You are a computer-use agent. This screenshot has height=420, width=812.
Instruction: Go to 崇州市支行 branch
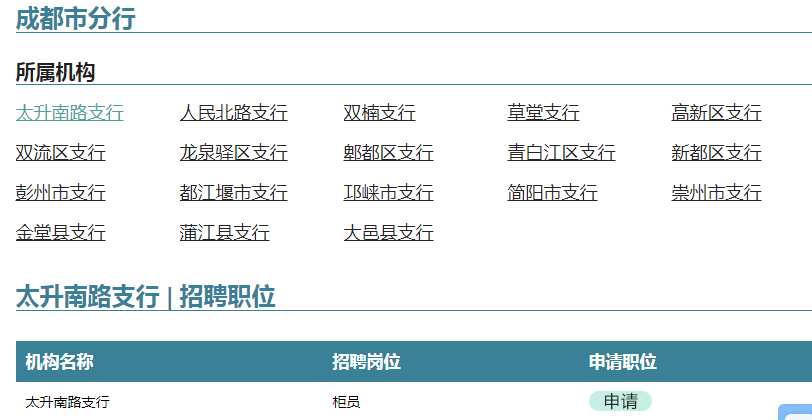(x=716, y=193)
